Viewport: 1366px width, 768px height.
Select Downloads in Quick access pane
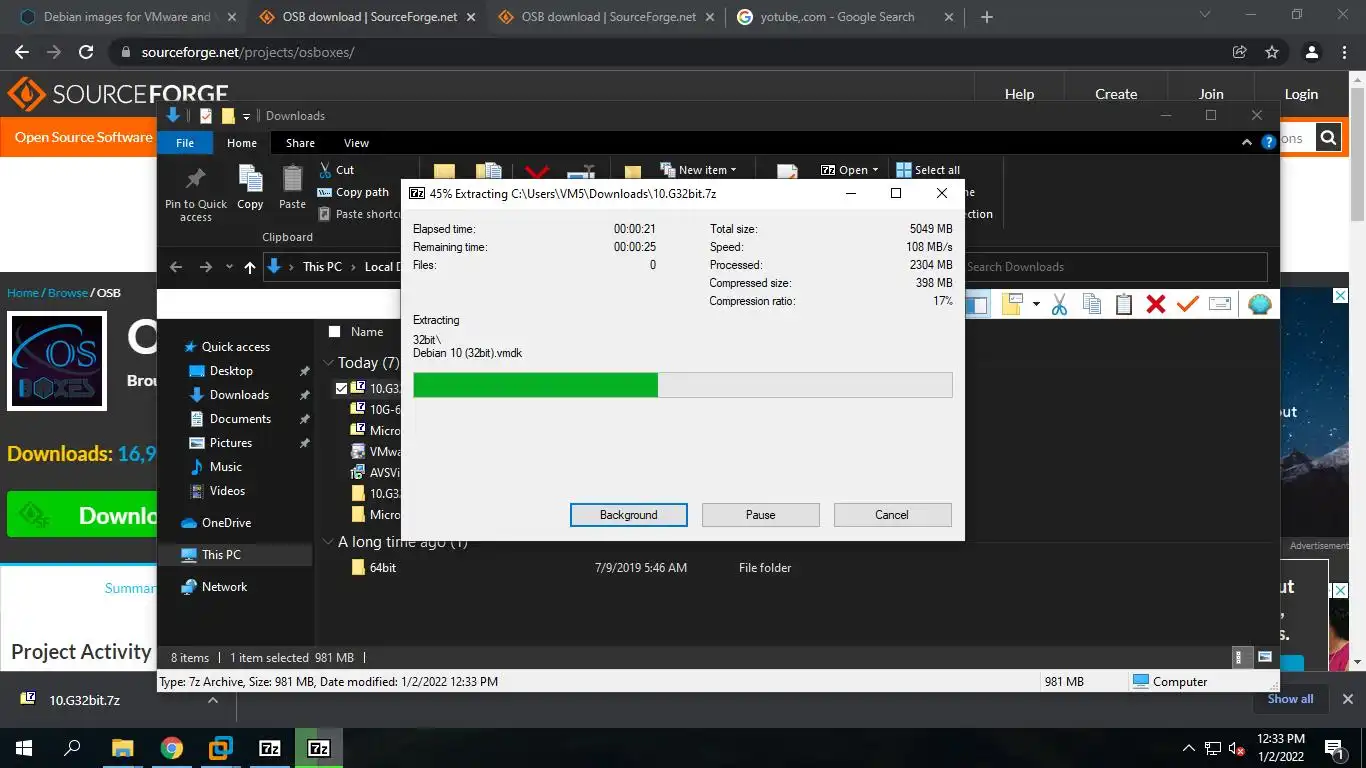click(239, 395)
